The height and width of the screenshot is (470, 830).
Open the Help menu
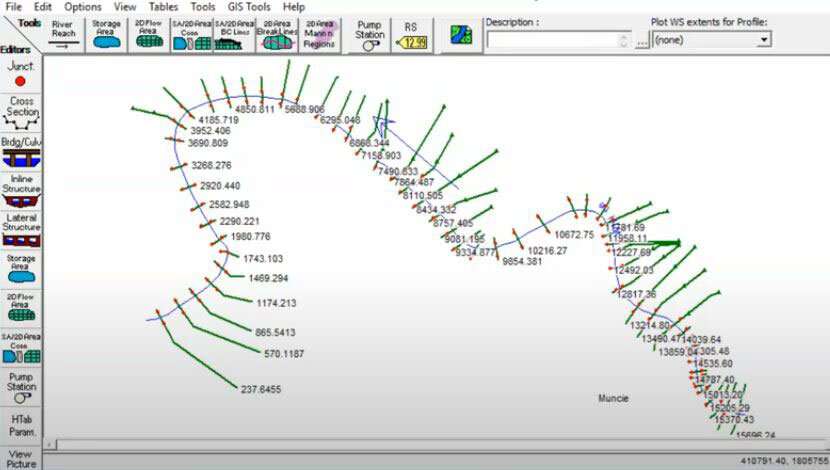294,7
